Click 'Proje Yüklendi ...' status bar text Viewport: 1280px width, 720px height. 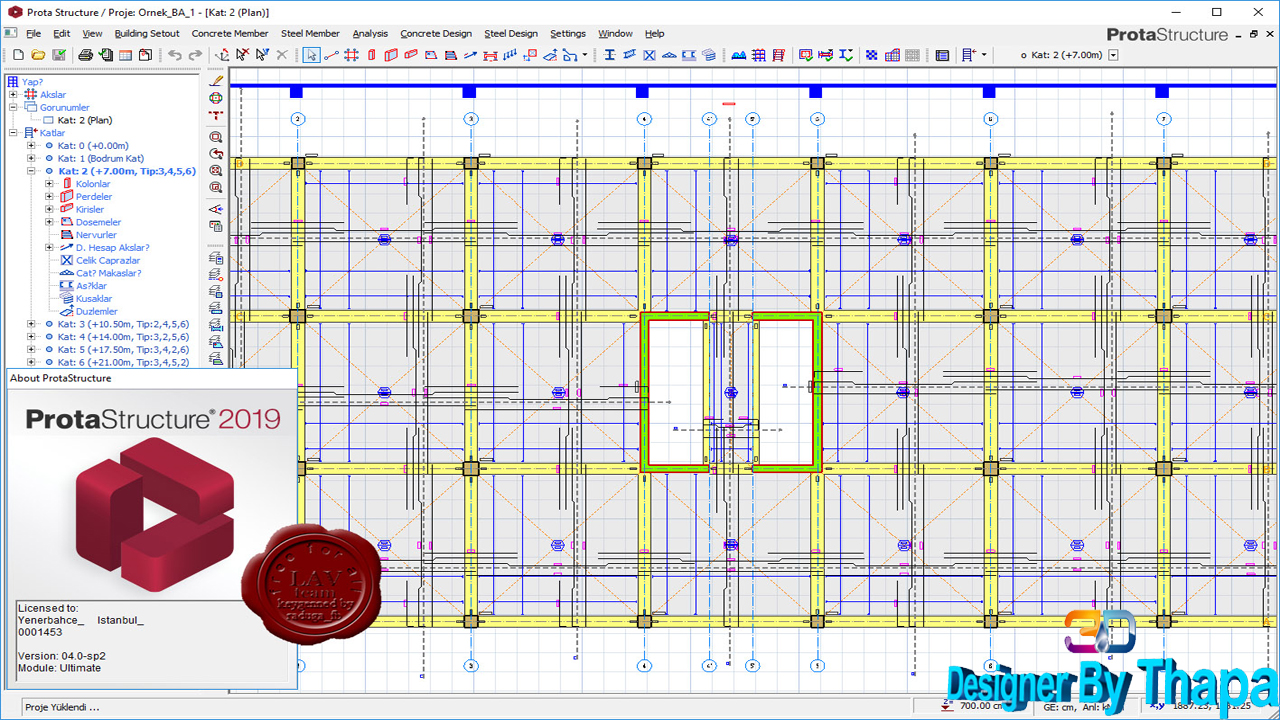pos(62,707)
